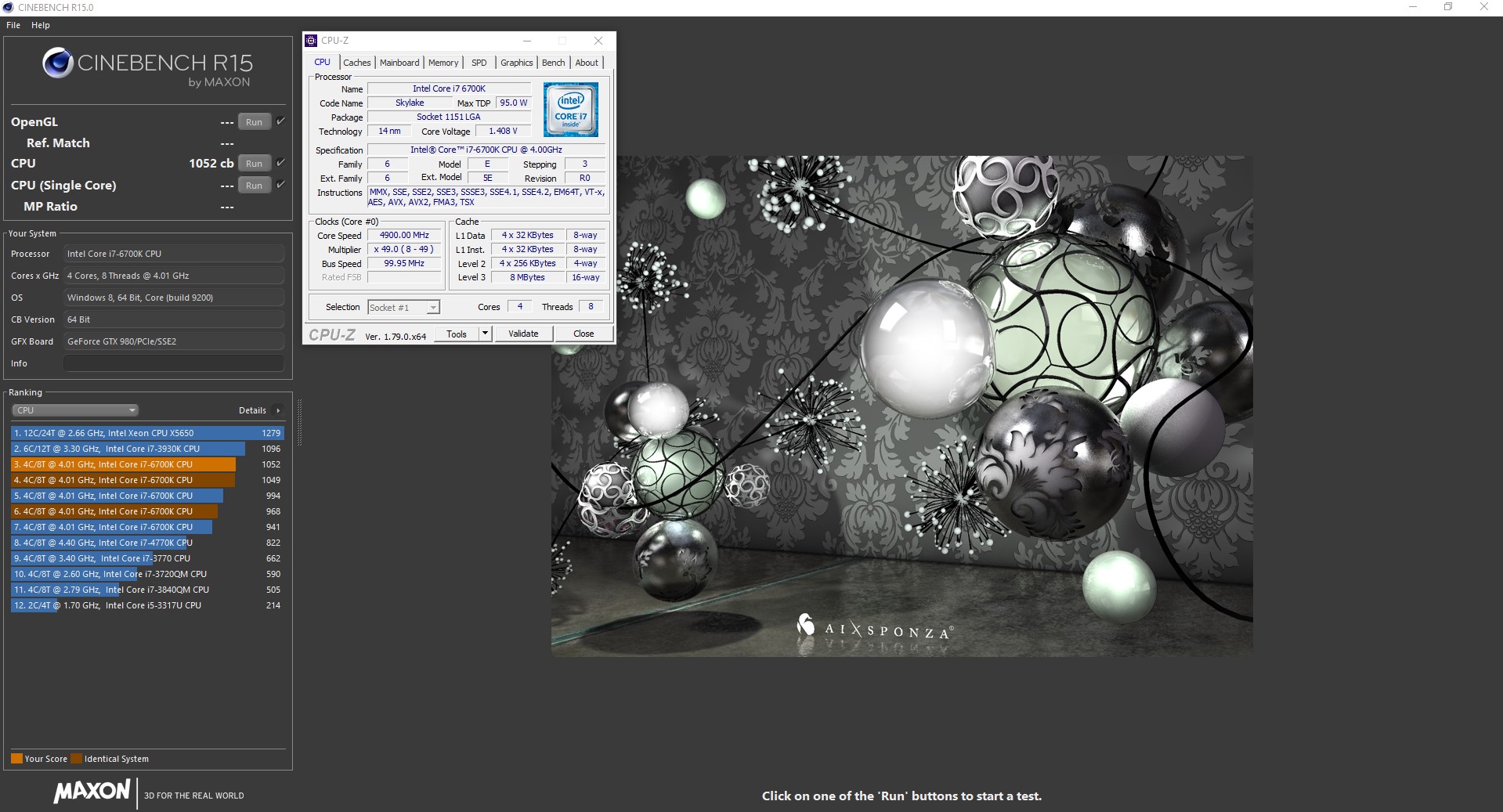The image size is (1503, 812).
Task: Click the OS field Windows 8, 64 Bit
Action: tap(174, 298)
